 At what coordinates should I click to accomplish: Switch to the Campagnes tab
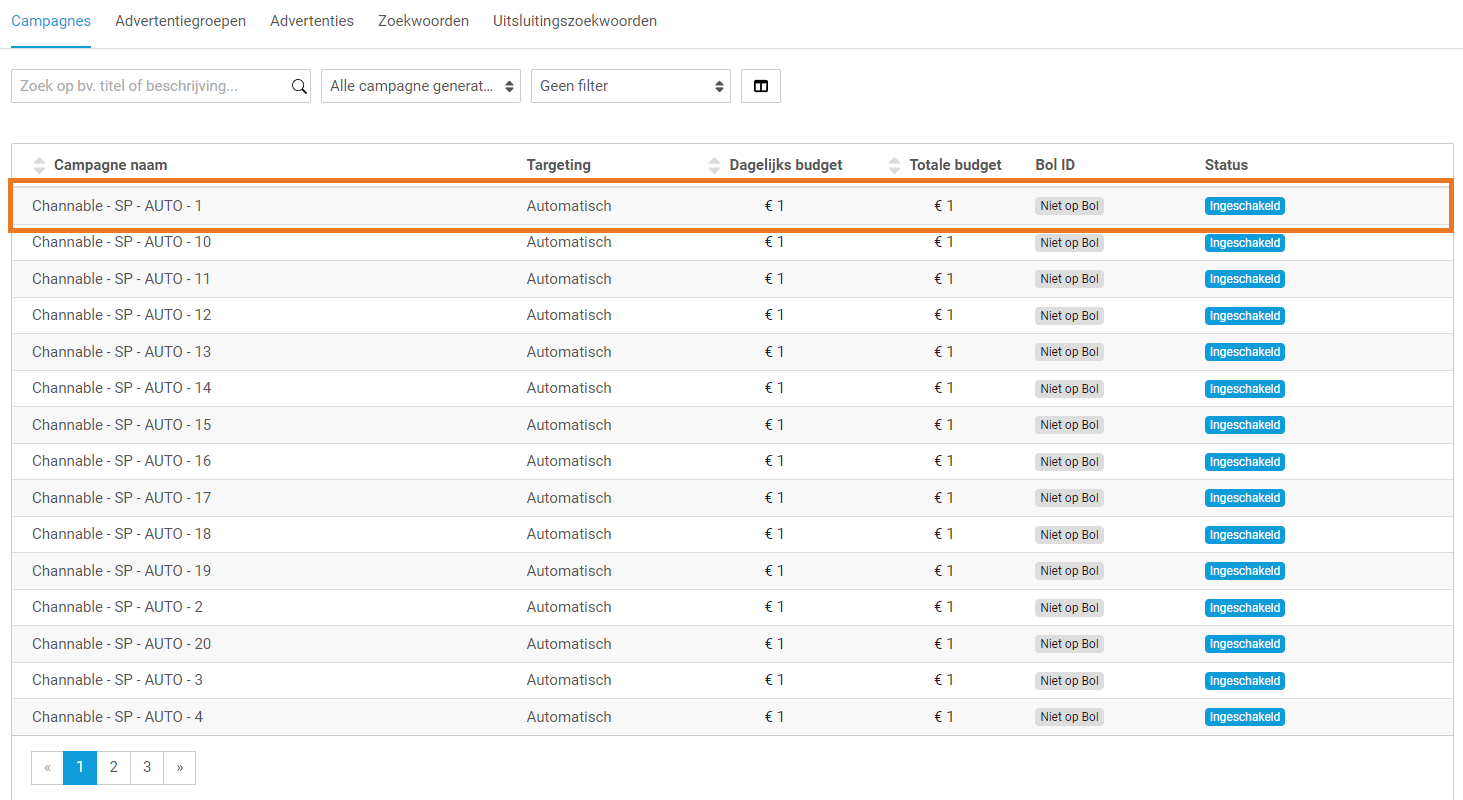pos(51,21)
